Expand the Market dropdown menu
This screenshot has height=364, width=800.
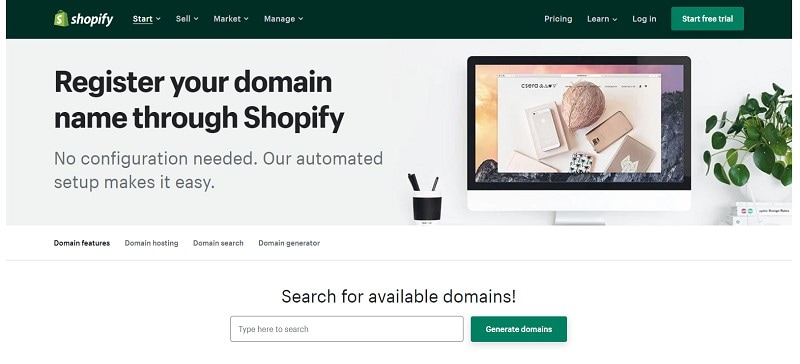[x=231, y=19]
